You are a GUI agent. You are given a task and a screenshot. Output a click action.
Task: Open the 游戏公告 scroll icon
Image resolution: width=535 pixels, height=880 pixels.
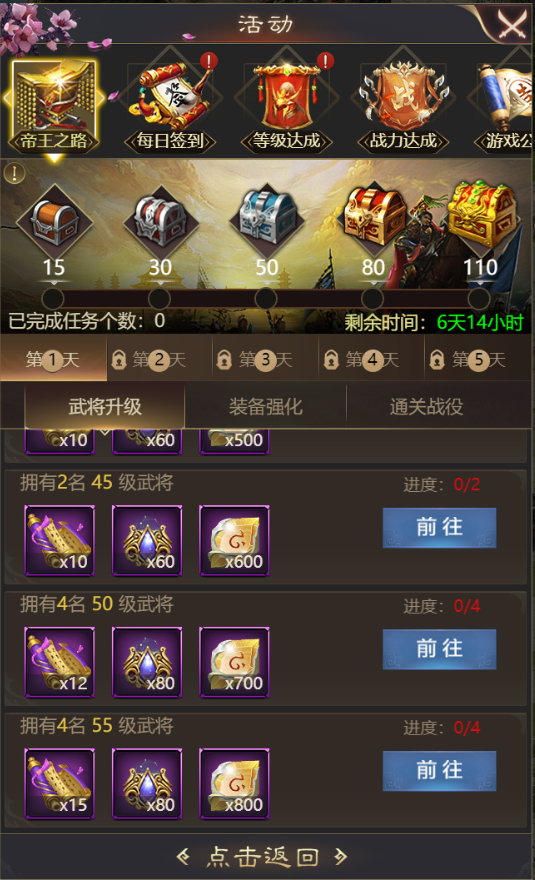tap(504, 104)
